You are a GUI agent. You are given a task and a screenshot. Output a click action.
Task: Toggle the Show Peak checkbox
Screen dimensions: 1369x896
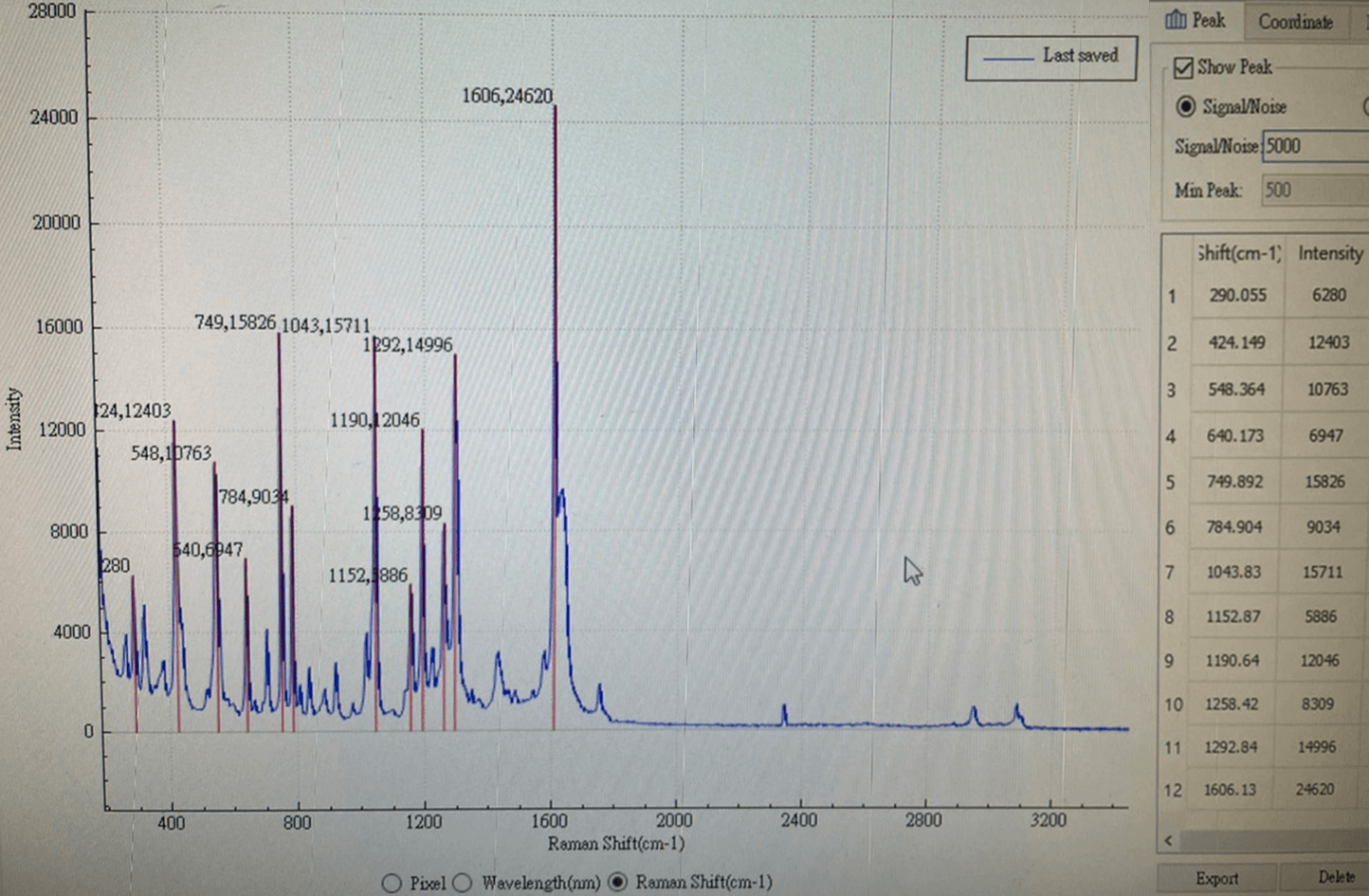coord(1183,67)
